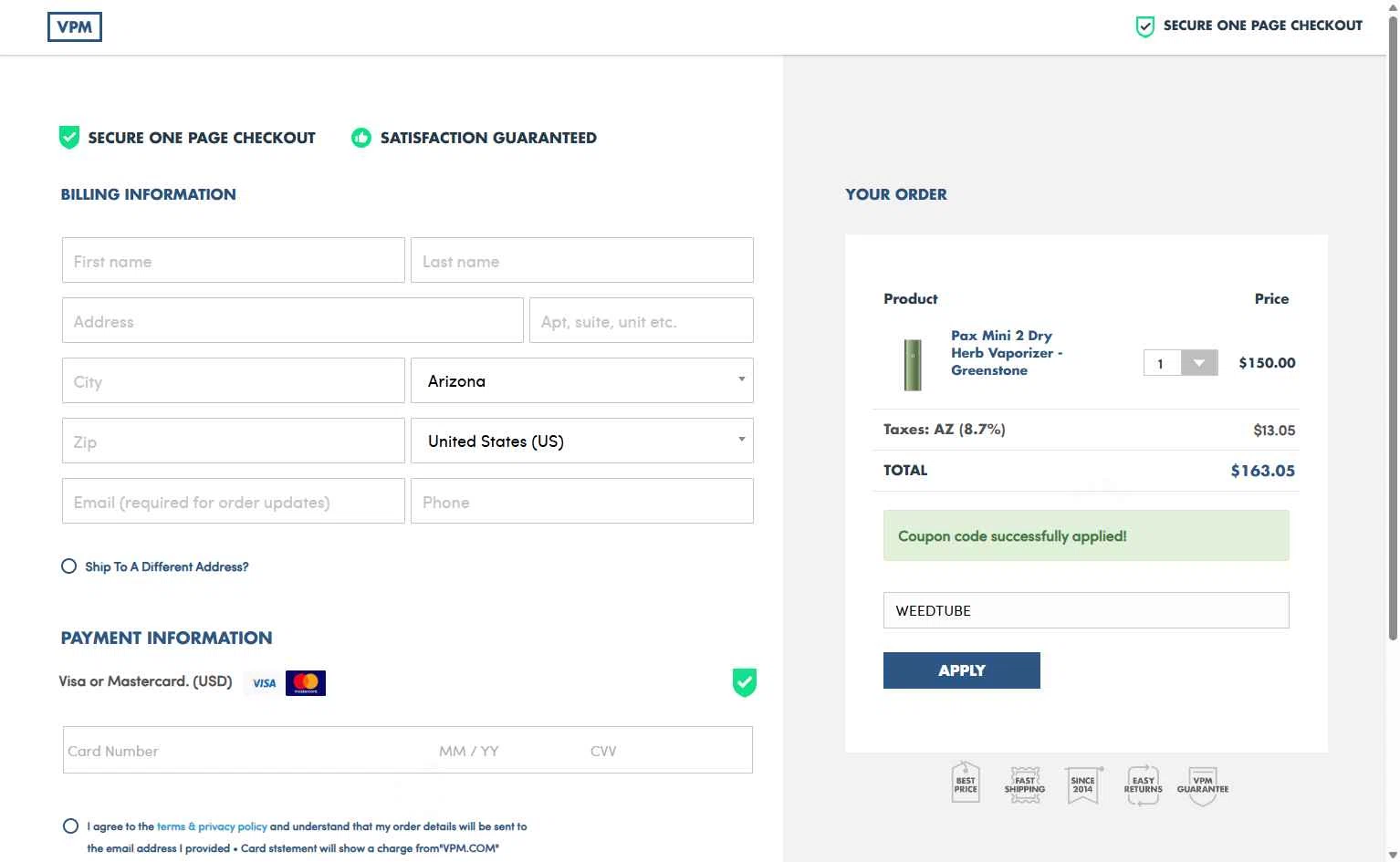
Task: Agree to terms and privacy policy
Action: pyautogui.click(x=70, y=826)
